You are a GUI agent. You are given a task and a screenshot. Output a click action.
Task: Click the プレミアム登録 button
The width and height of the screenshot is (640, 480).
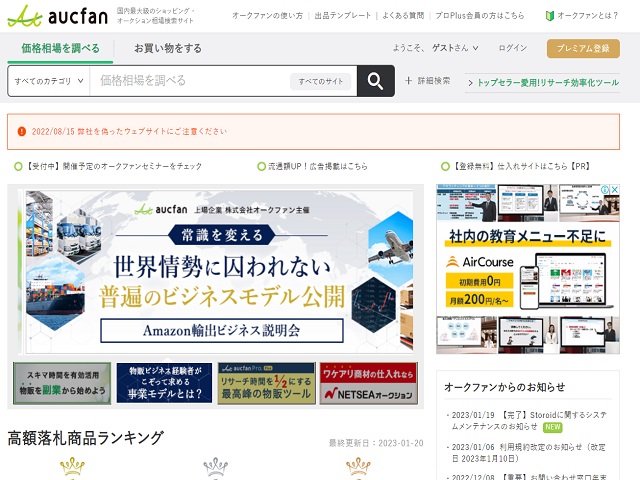[583, 49]
